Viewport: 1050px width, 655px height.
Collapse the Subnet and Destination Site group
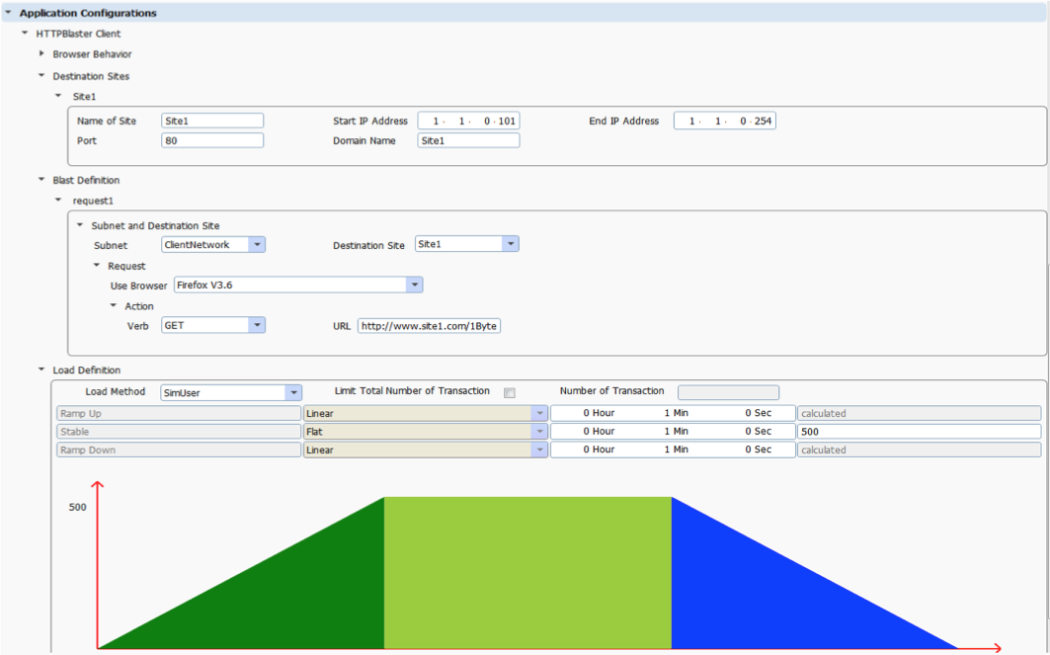click(x=79, y=225)
